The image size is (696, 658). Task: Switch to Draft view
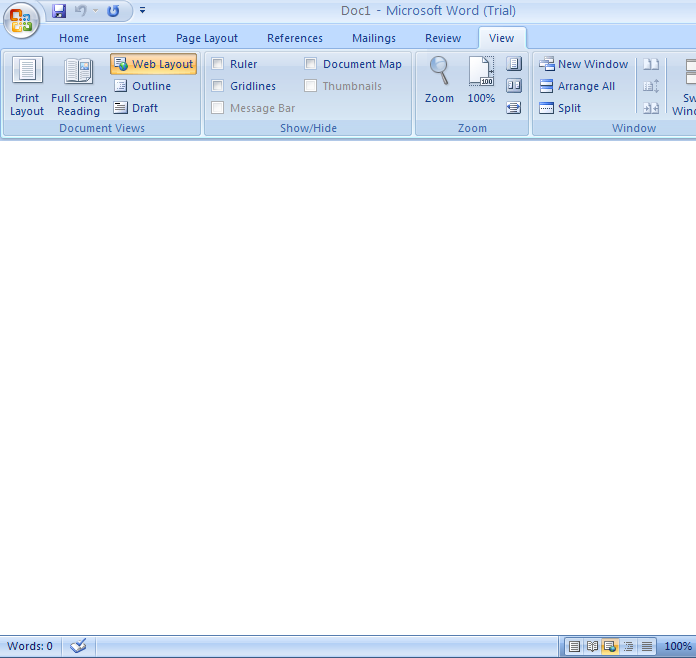[136, 108]
